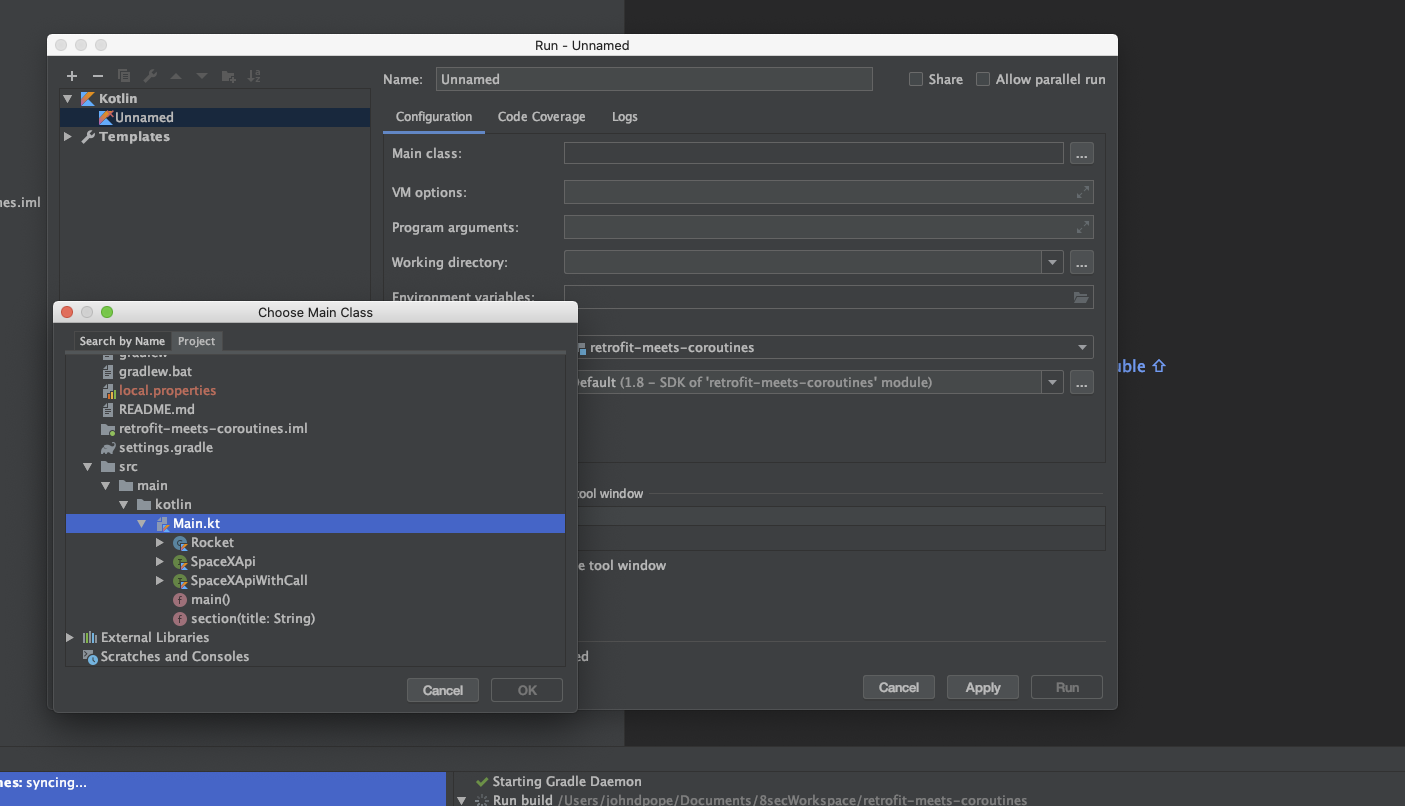
Task: Open the edit templates wrench icon in toolbar
Action: pos(150,76)
